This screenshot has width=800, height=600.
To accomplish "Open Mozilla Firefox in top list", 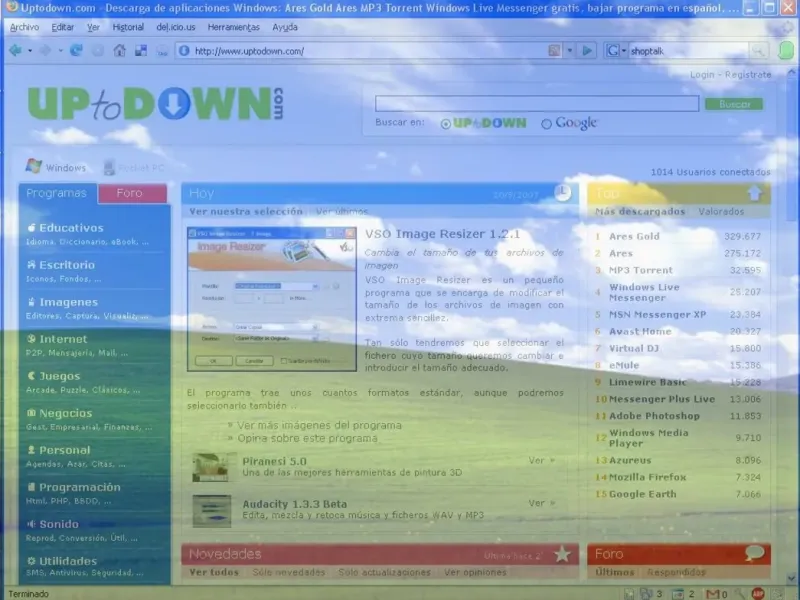I will (647, 477).
